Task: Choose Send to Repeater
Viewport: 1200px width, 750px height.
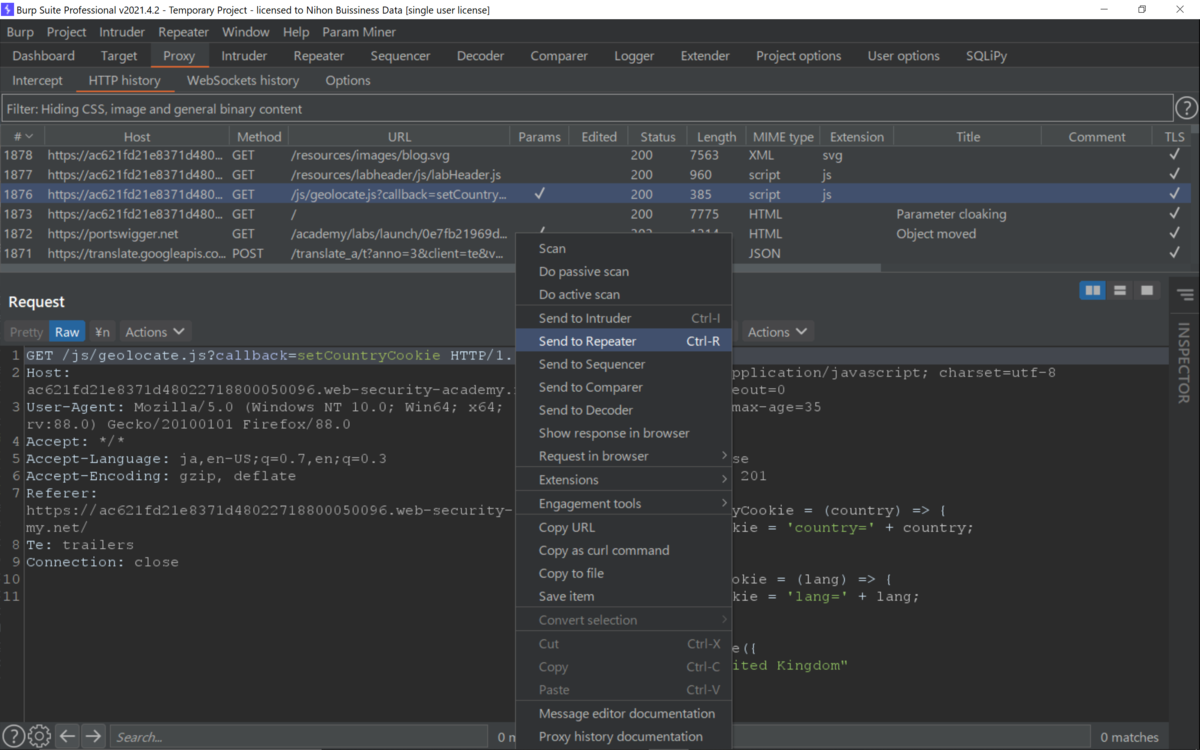Action: point(623,341)
